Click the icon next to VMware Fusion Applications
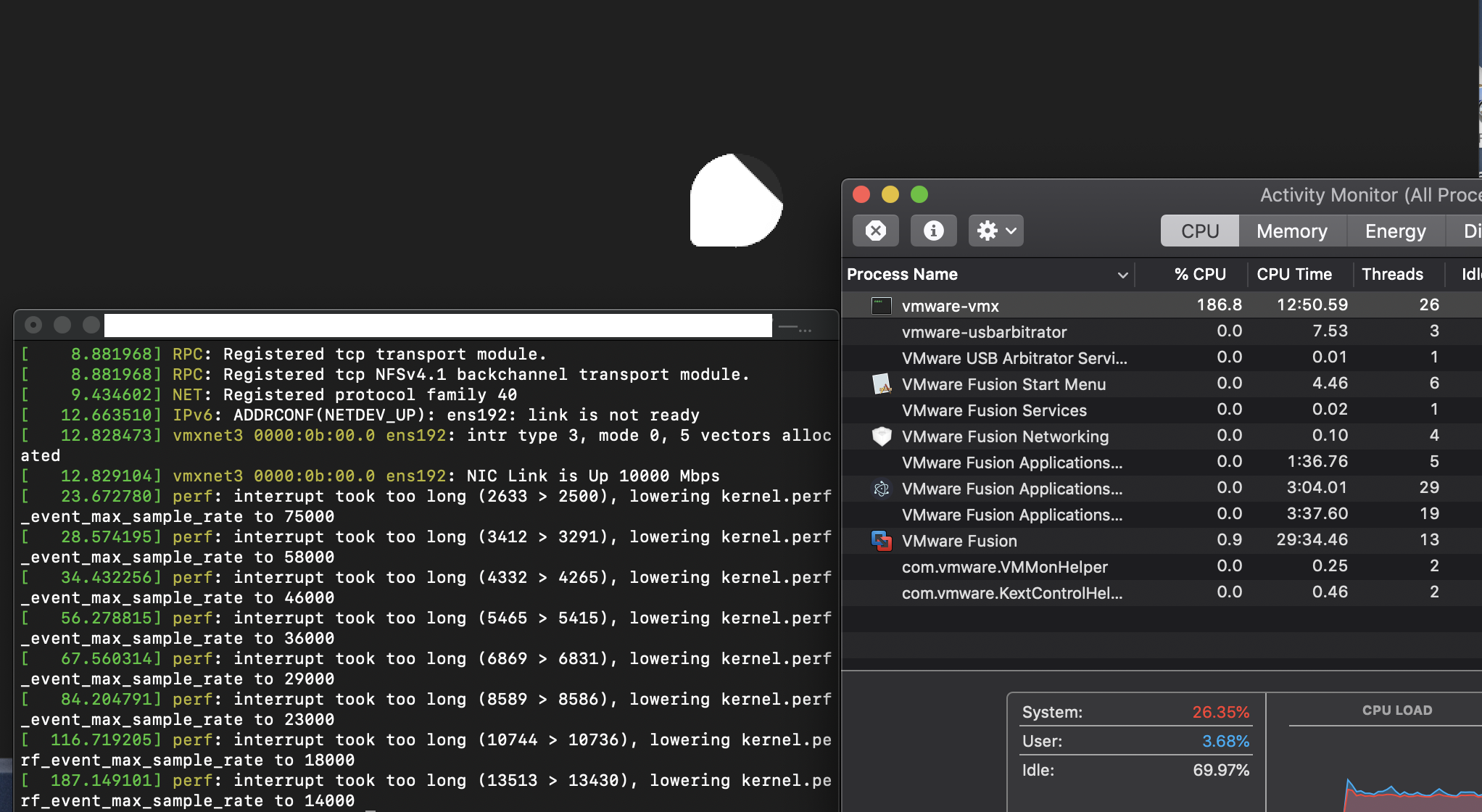 [x=881, y=489]
